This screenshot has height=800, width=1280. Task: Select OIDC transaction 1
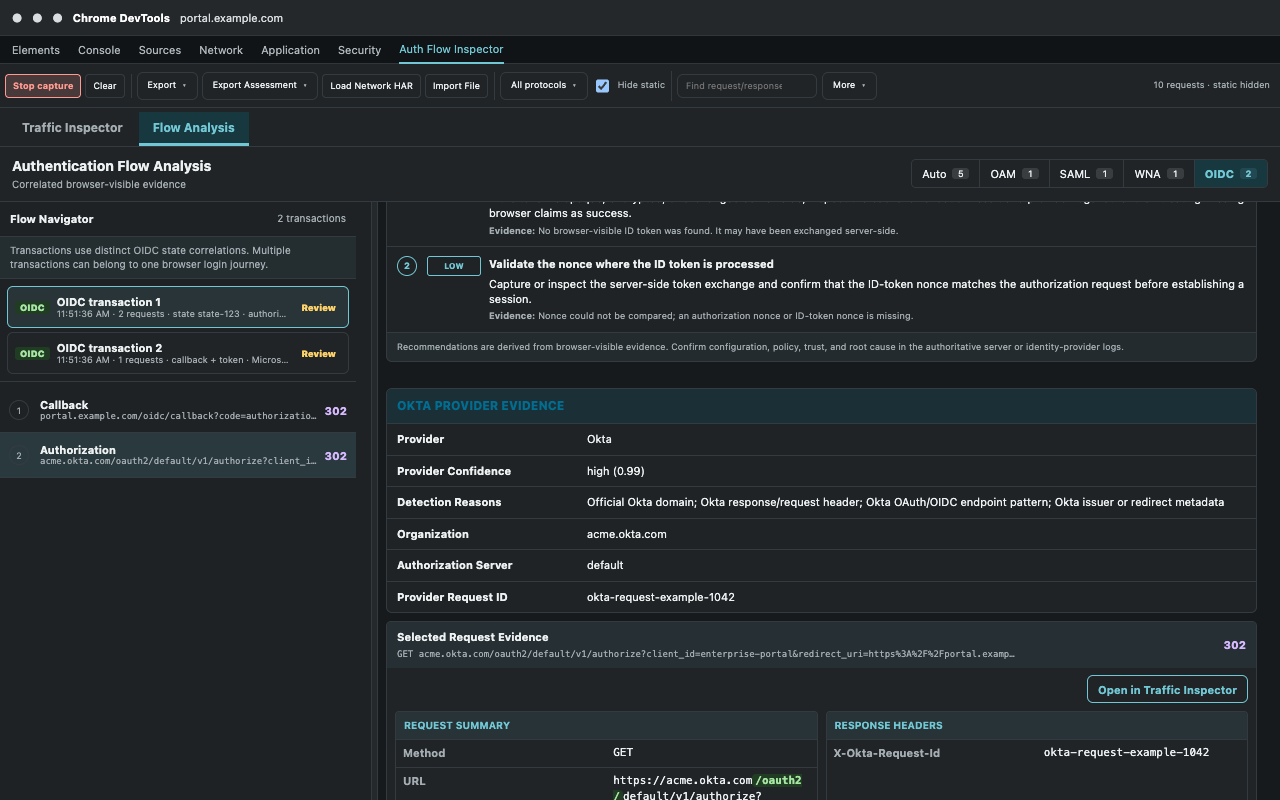tap(178, 307)
